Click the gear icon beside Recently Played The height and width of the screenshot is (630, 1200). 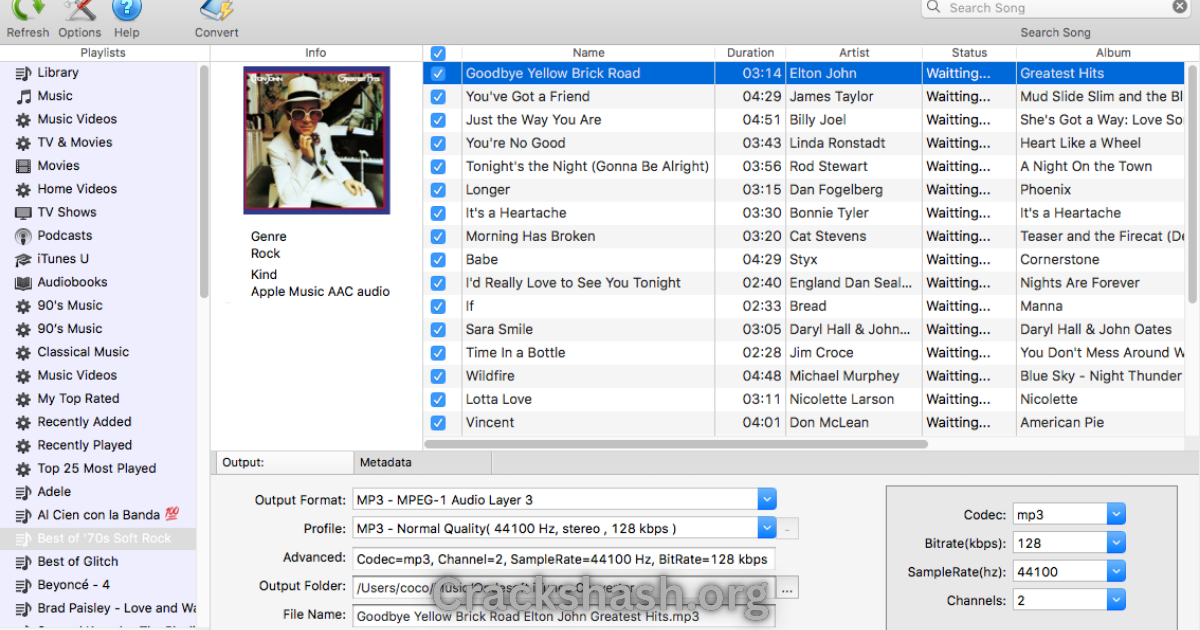pos(23,446)
